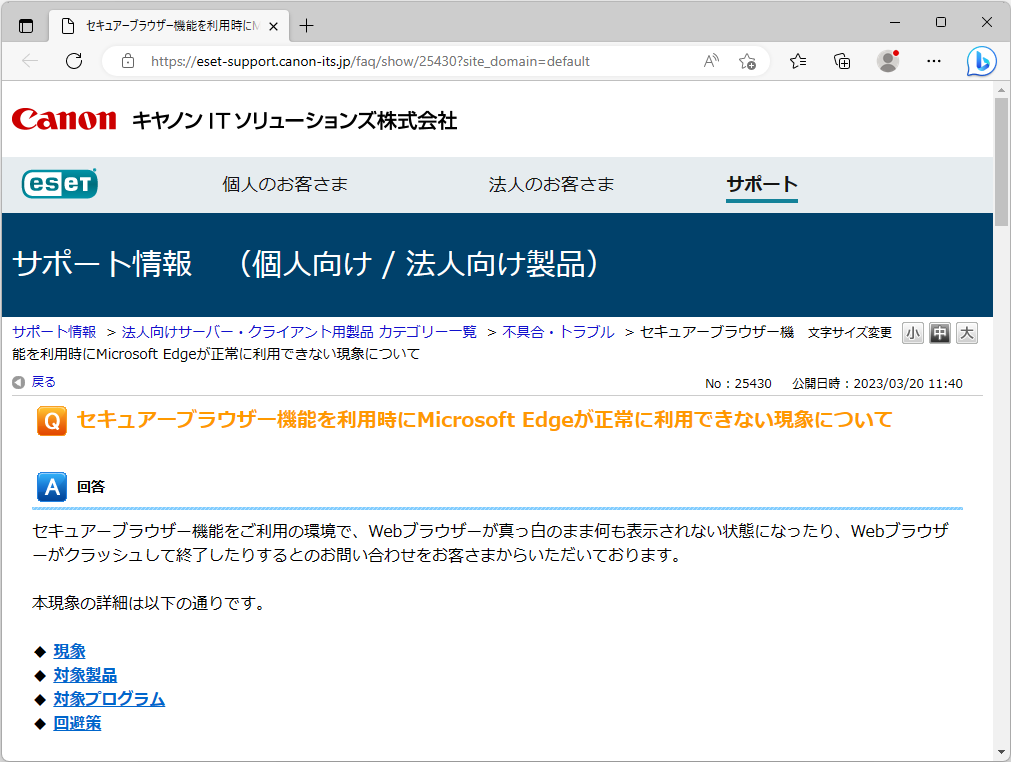Click the reload page icon
This screenshot has height=762, width=1011.
72,61
